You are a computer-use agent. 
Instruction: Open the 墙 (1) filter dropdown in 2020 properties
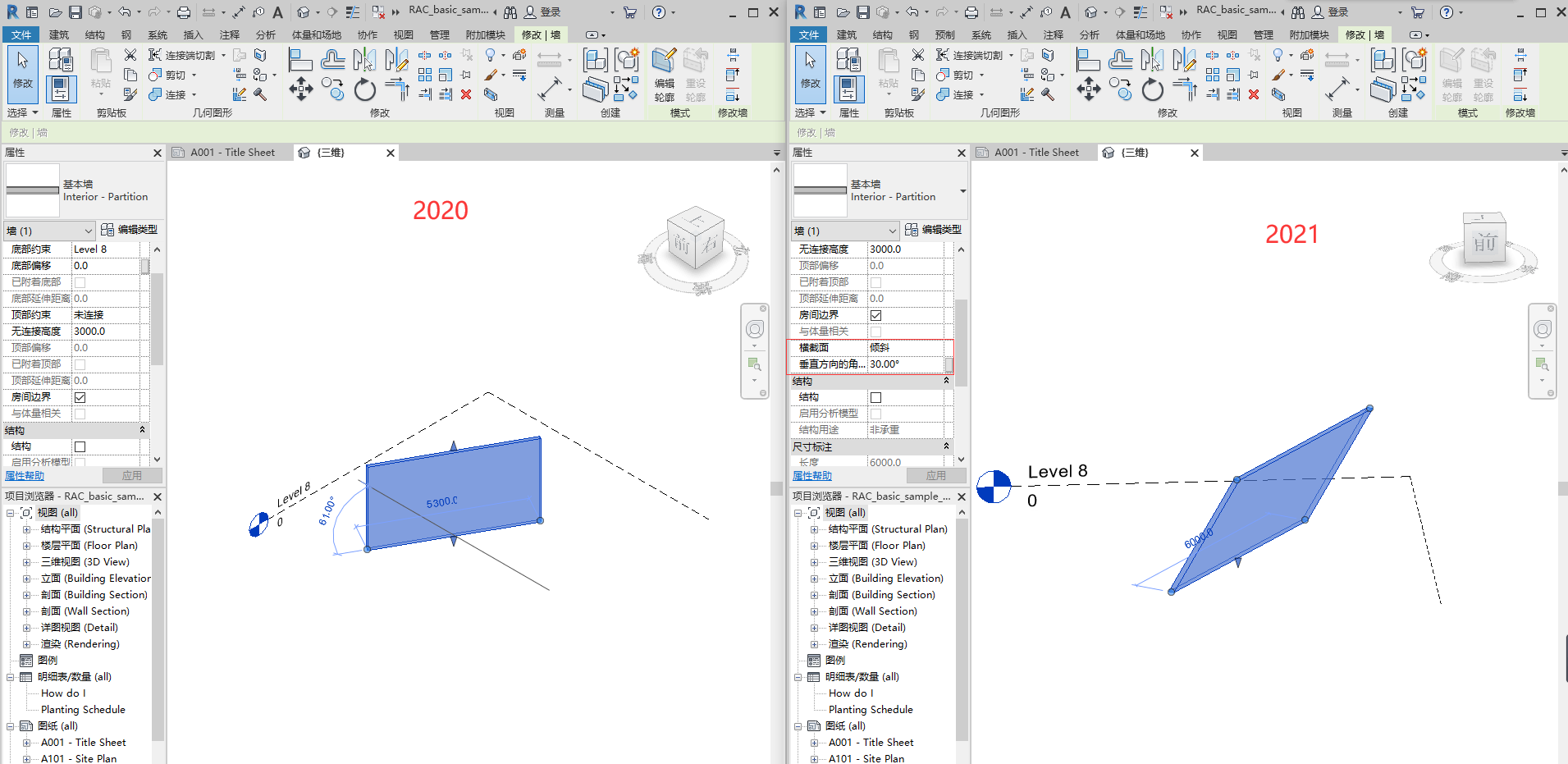pyautogui.click(x=49, y=231)
